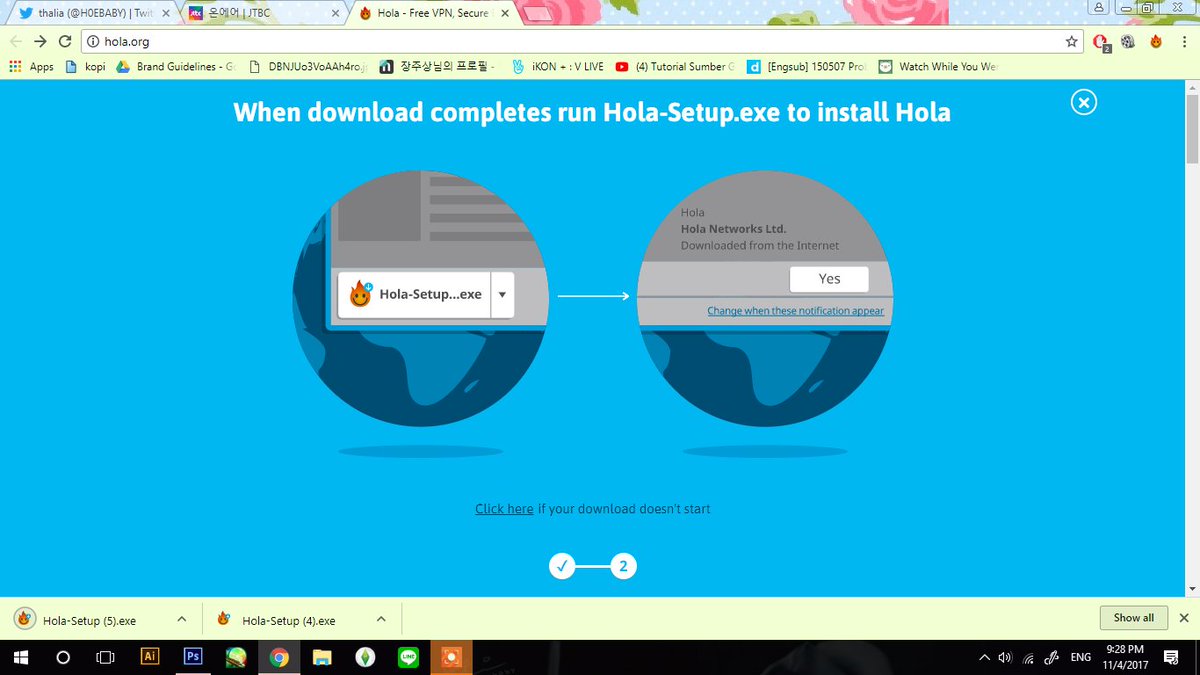The height and width of the screenshot is (675, 1200).
Task: Open Brand Guidelines bookmark
Action: coord(174,67)
